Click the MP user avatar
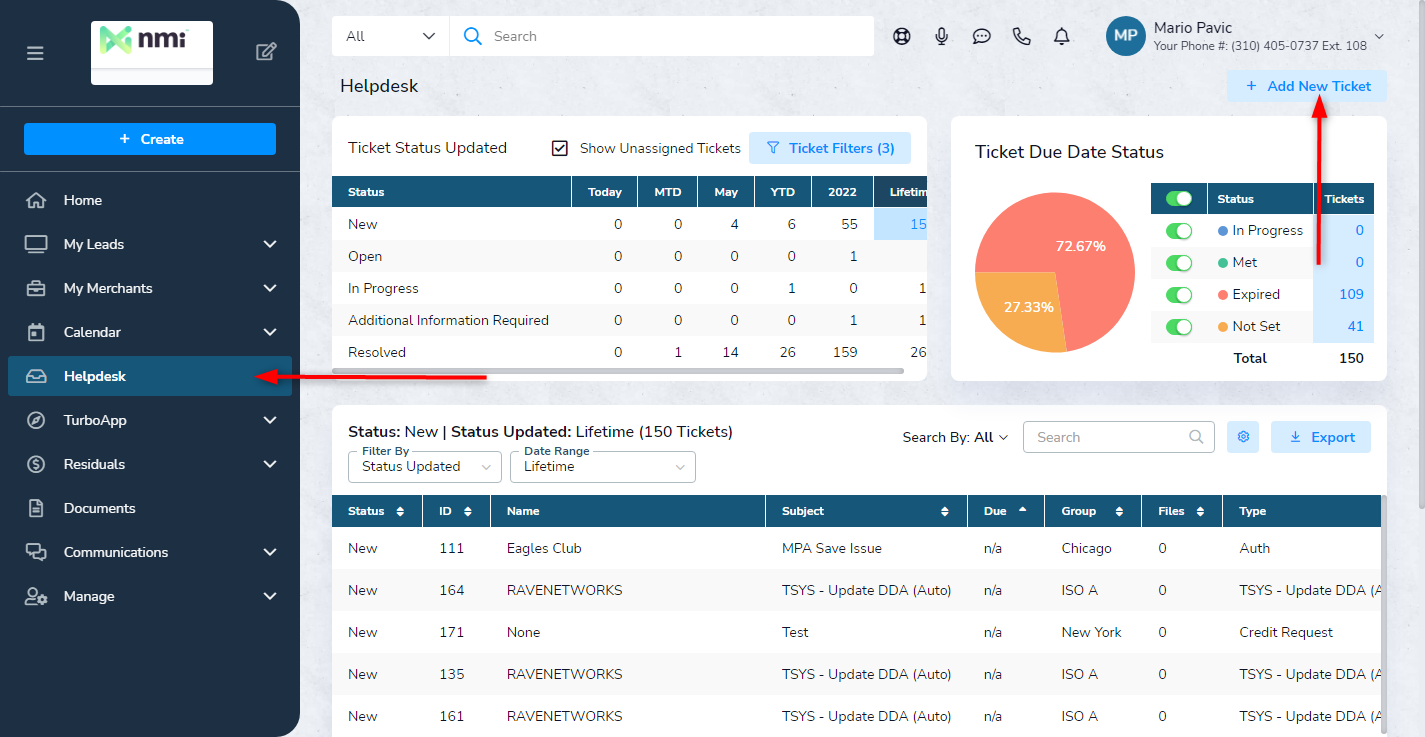The width and height of the screenshot is (1425, 737). (1125, 36)
